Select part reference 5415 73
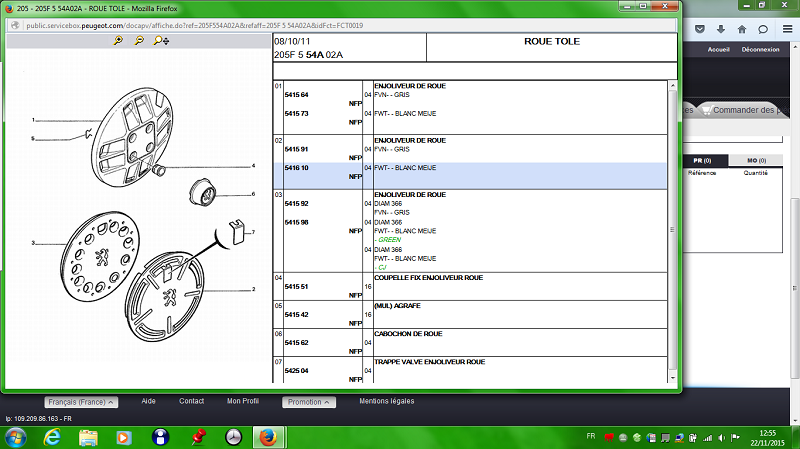 click(x=296, y=113)
